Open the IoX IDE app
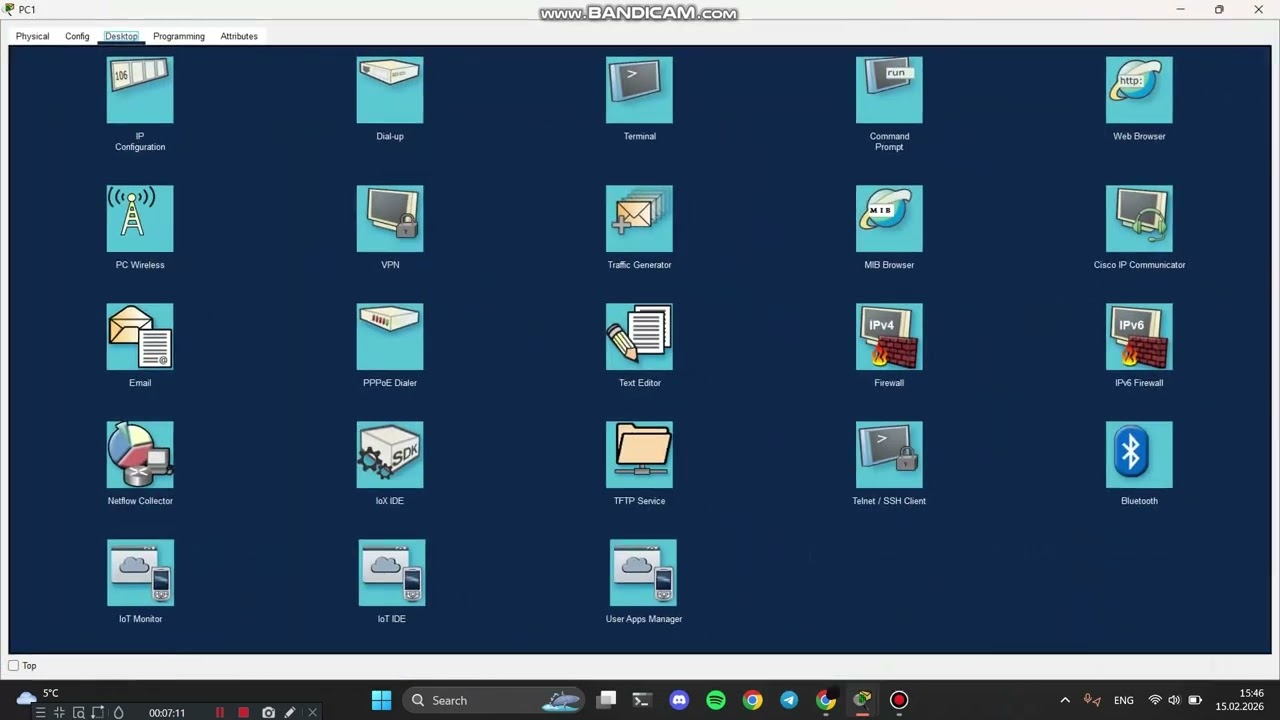1280x720 pixels. click(390, 454)
